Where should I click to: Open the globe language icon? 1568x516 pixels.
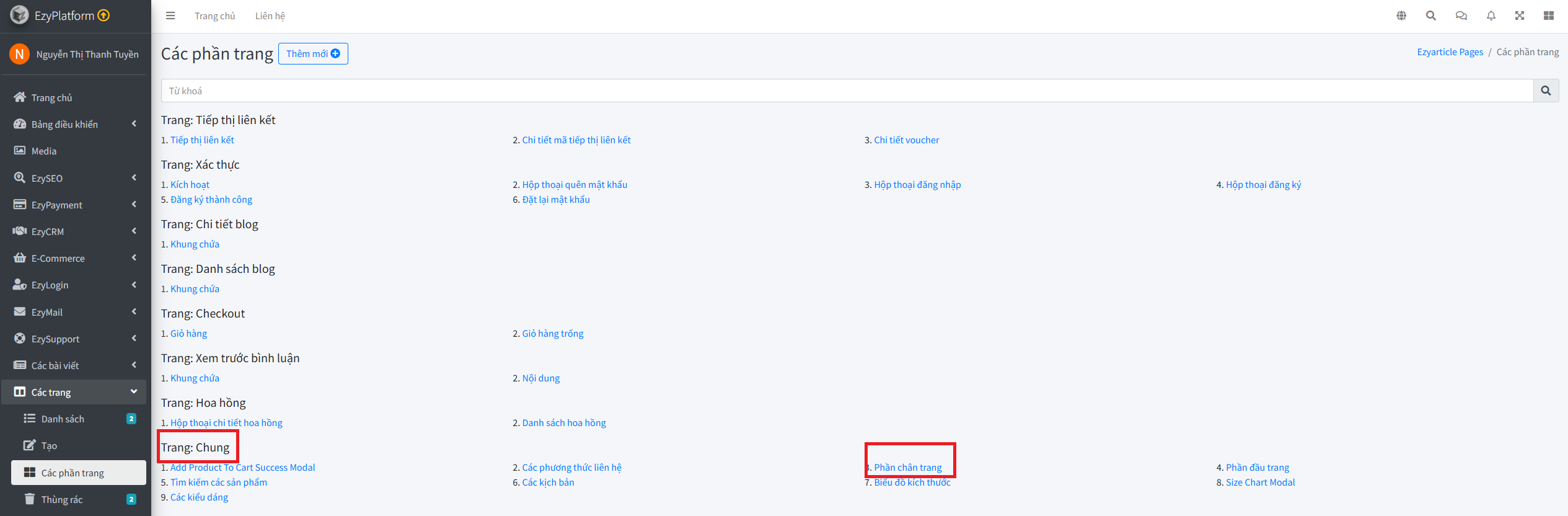1401,16
